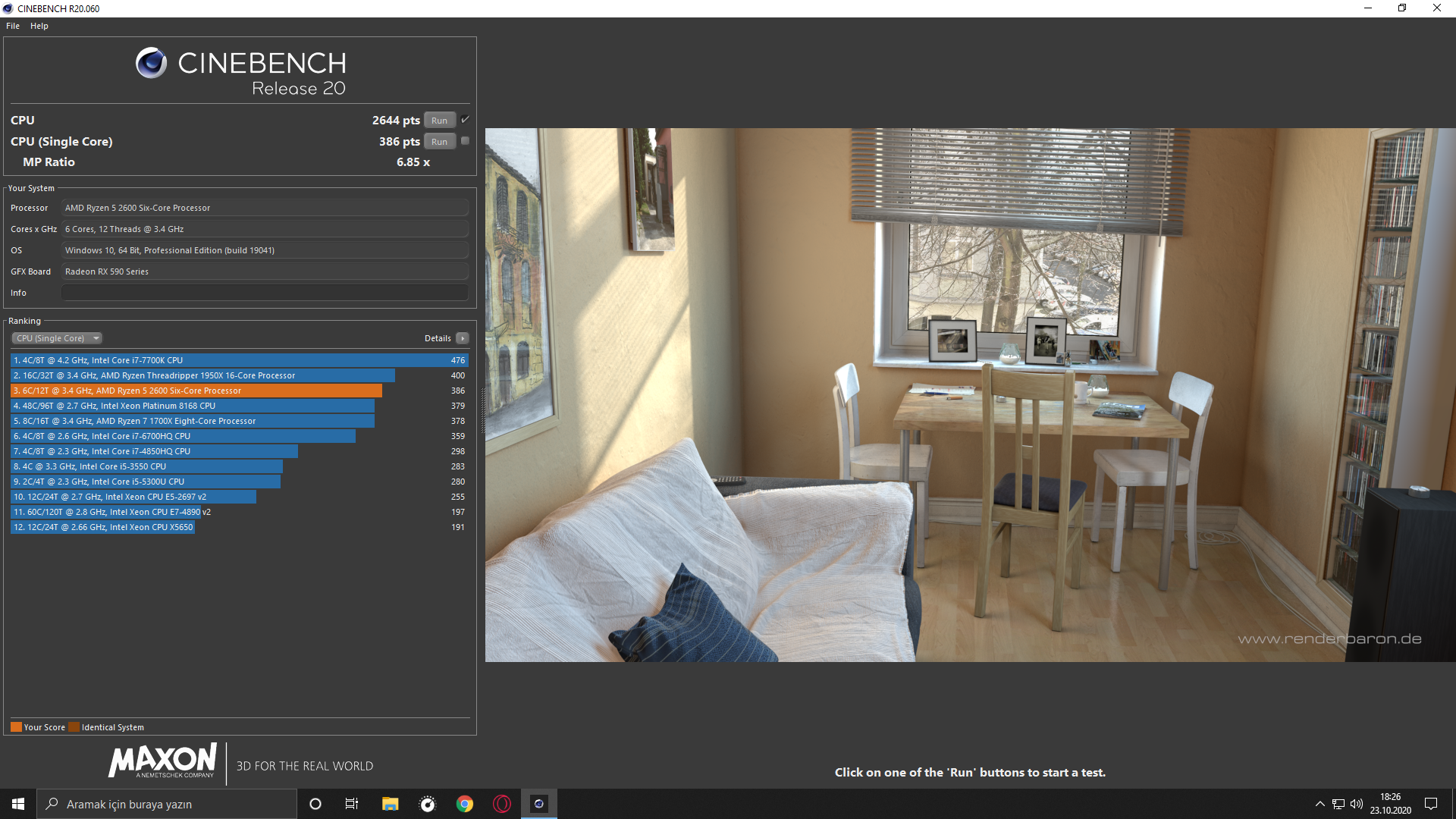
Task: Open Opera browser from the taskbar
Action: (502, 804)
